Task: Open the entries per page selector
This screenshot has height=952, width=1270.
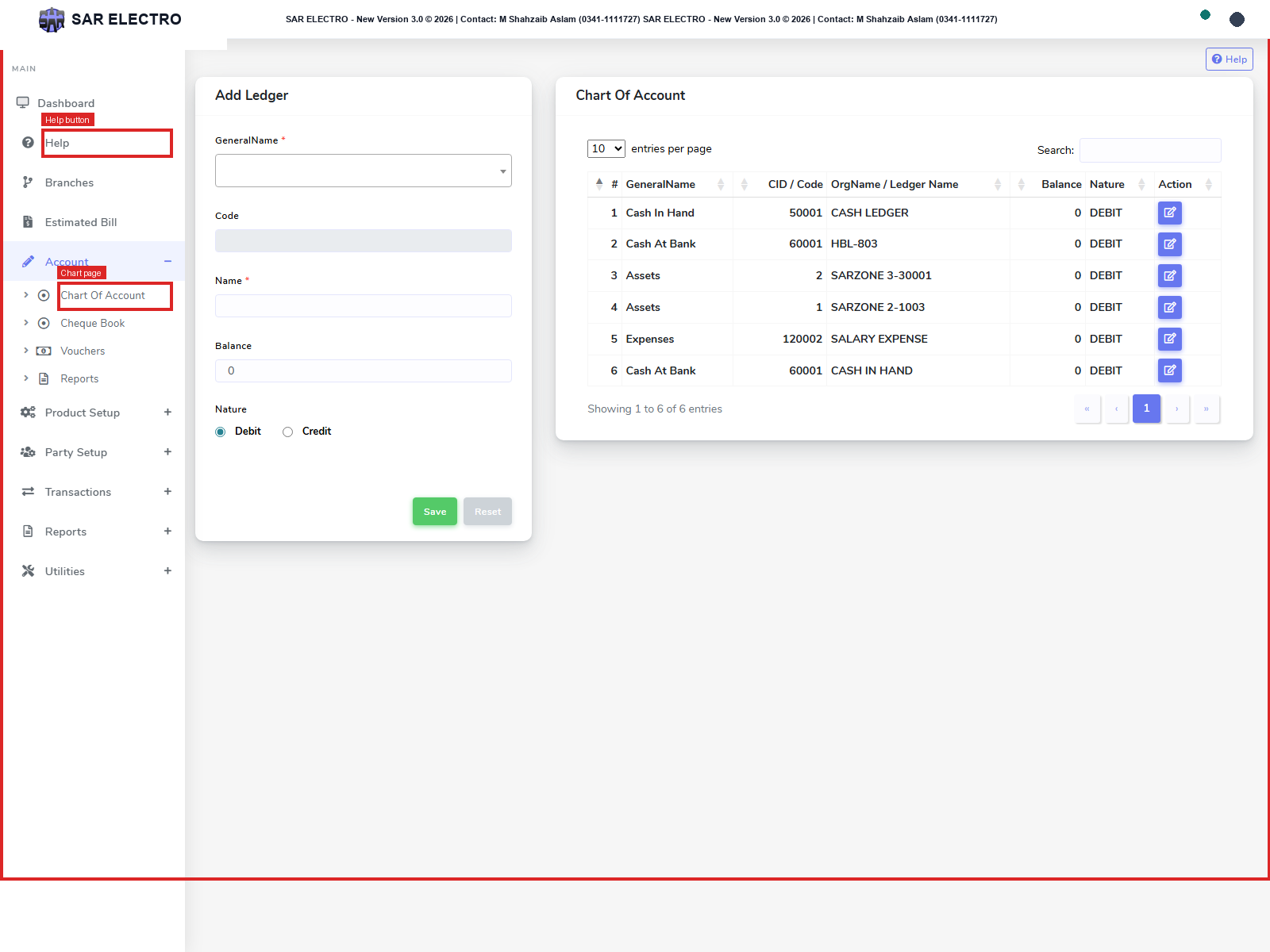Action: [x=606, y=148]
